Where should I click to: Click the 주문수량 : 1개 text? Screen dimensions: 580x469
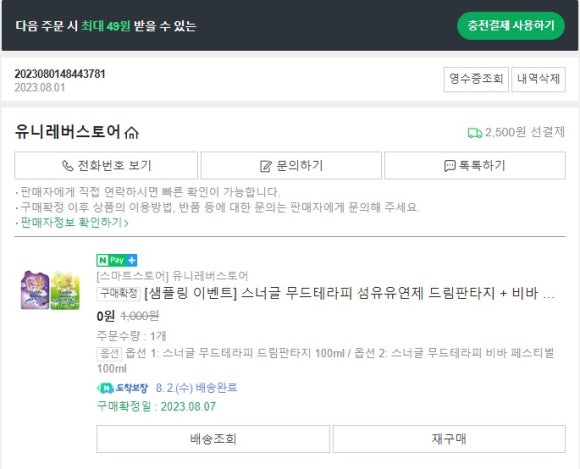pyautogui.click(x=131, y=336)
